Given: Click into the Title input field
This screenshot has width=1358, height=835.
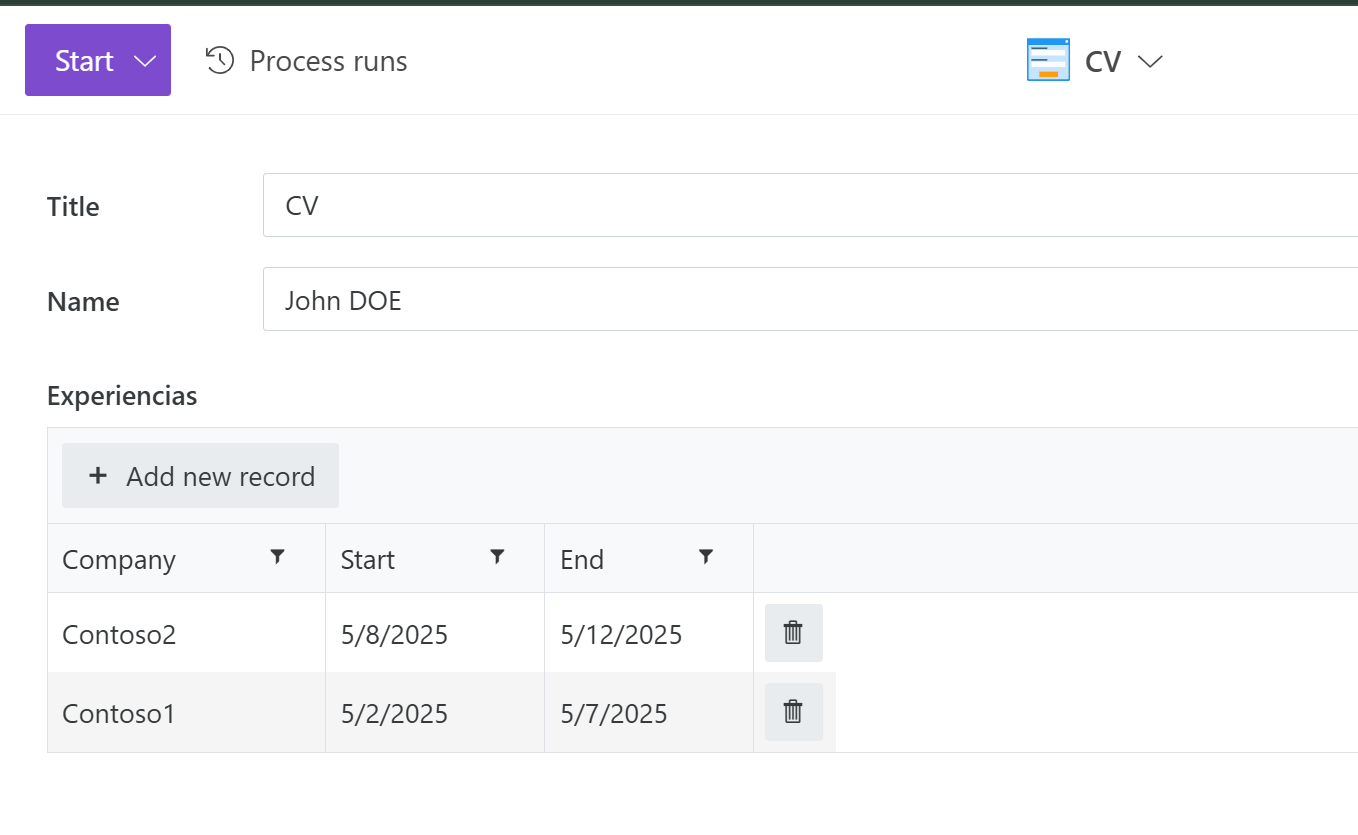Looking at the screenshot, I should (810, 205).
